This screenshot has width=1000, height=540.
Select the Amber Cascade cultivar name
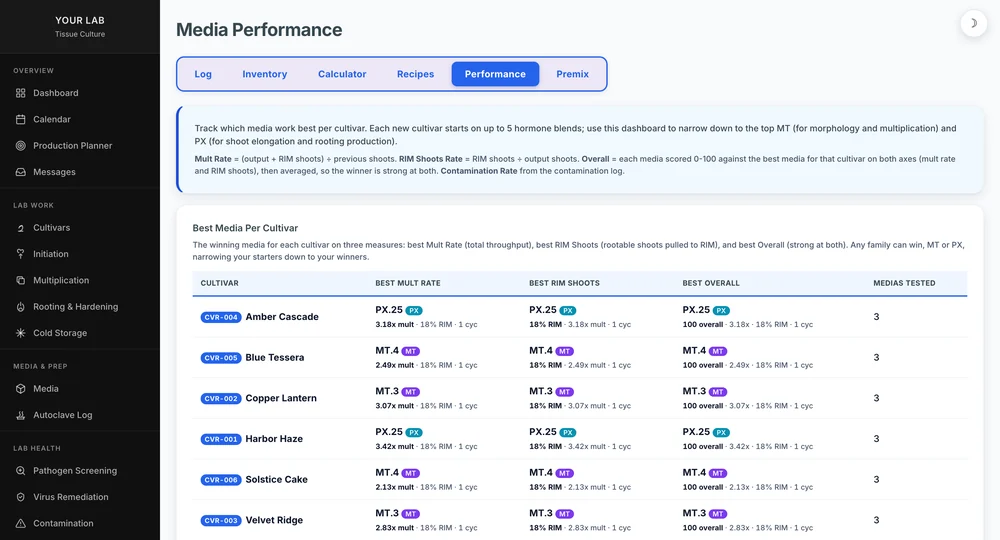tap(282, 317)
